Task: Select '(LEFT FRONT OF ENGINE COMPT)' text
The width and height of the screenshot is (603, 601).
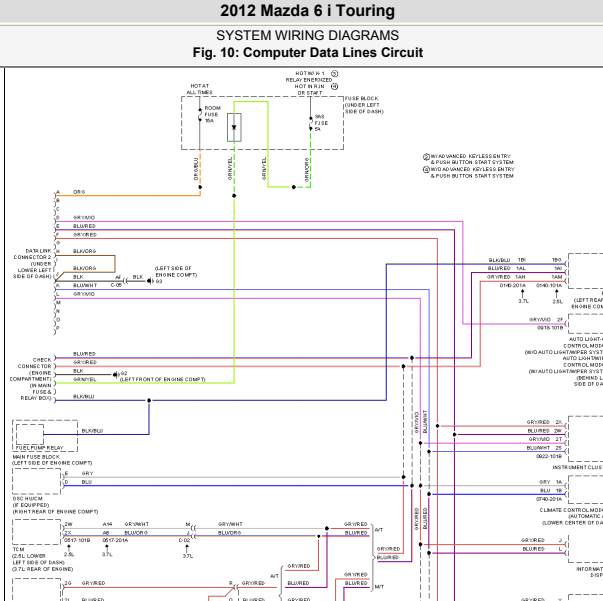Action: tap(162, 380)
